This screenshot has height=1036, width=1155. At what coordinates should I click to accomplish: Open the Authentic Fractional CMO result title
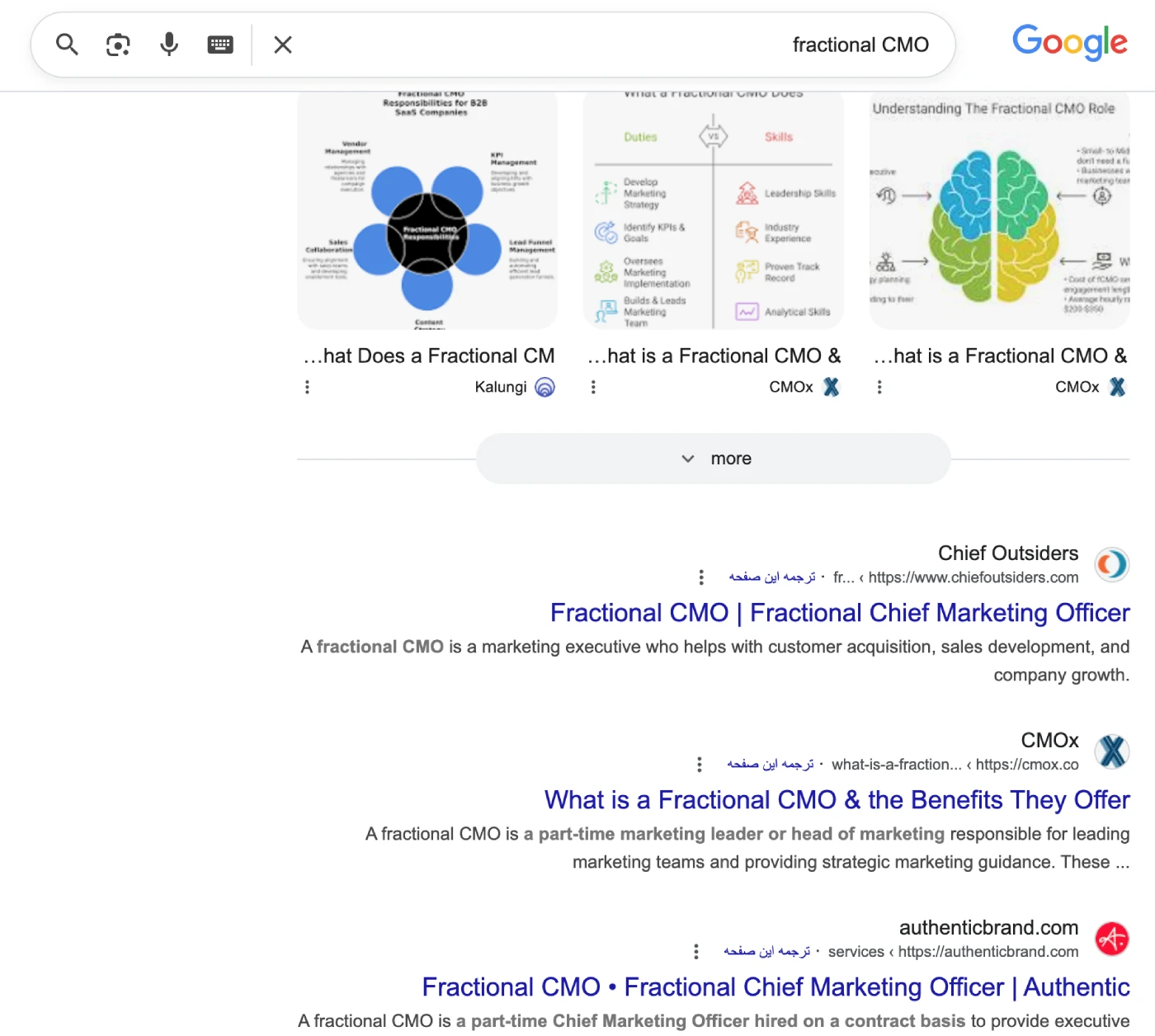pyautogui.click(x=775, y=987)
